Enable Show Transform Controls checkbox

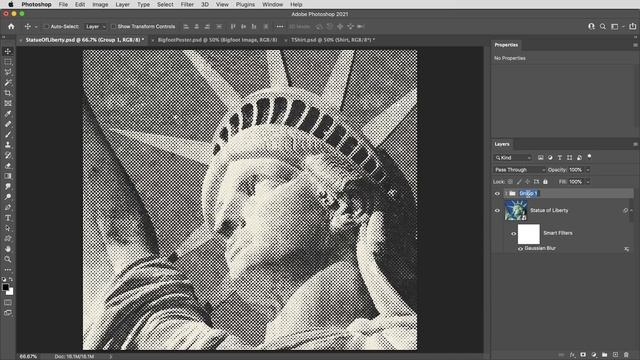113,27
